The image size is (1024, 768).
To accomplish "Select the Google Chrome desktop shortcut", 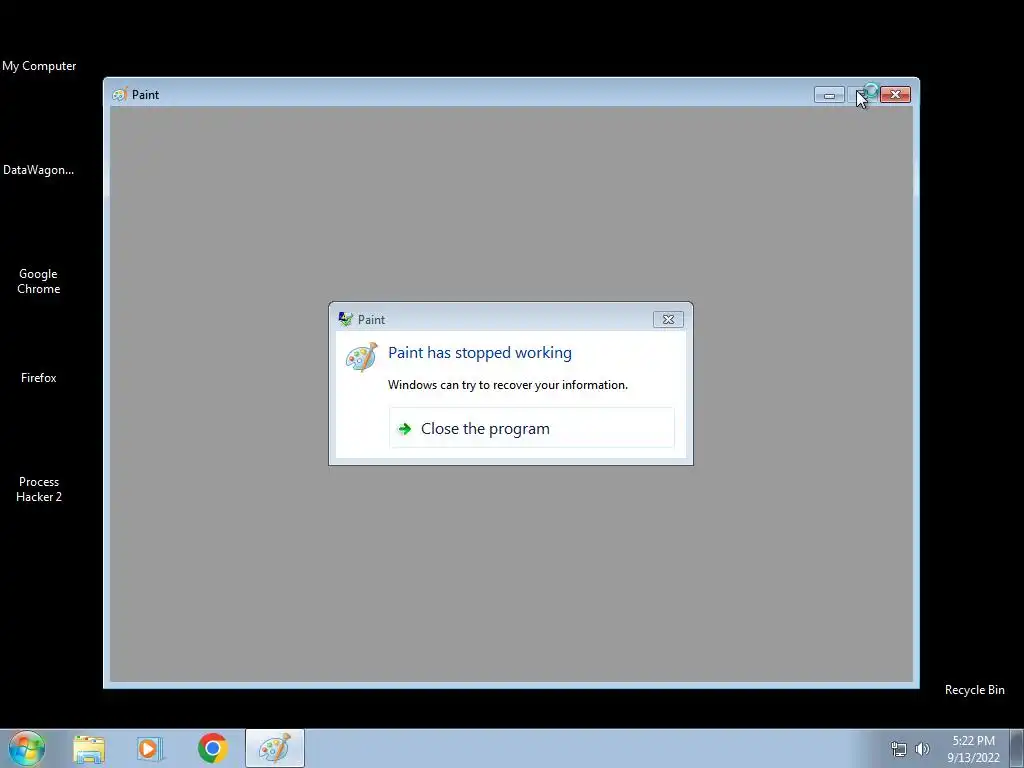I will [x=39, y=281].
